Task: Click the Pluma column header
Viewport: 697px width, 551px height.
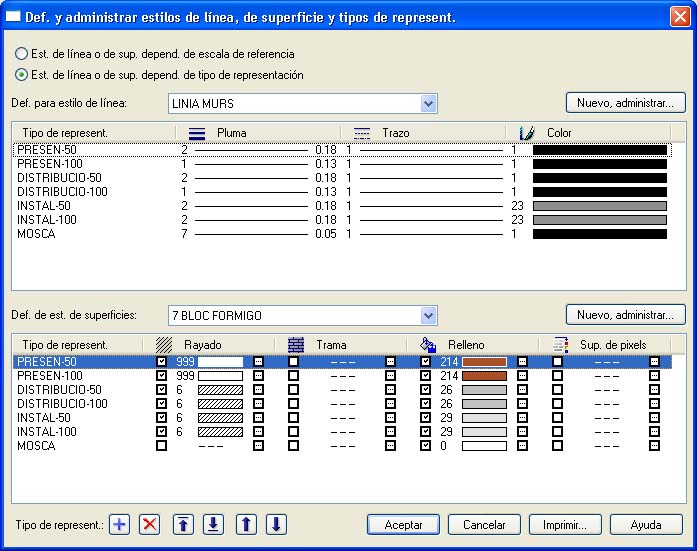Action: [x=259, y=133]
